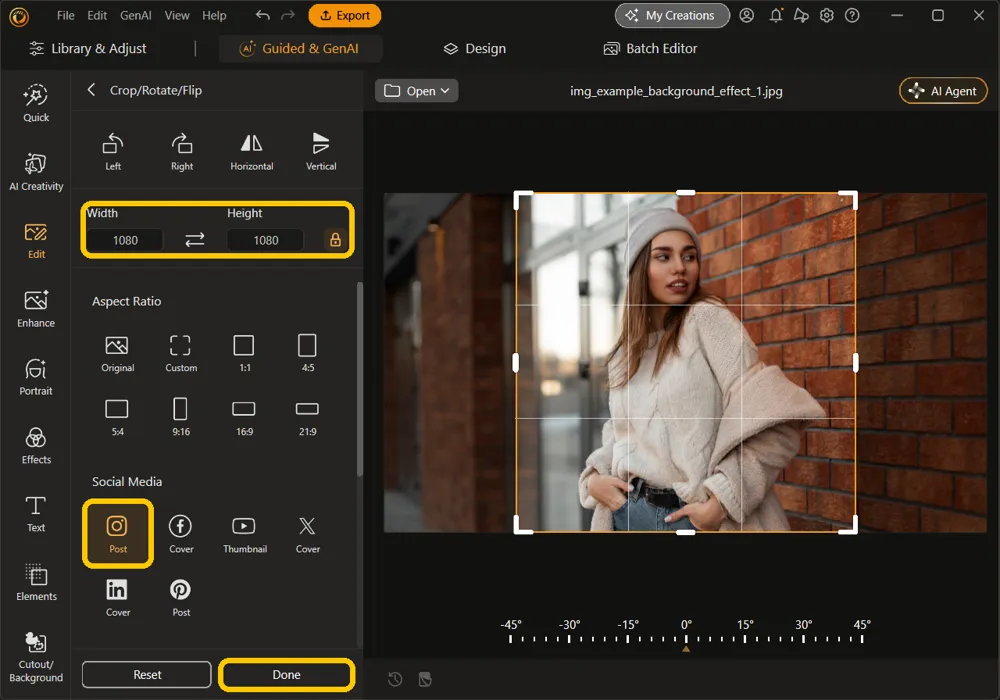Open the Elements panel
The width and height of the screenshot is (1000, 700).
[36, 583]
